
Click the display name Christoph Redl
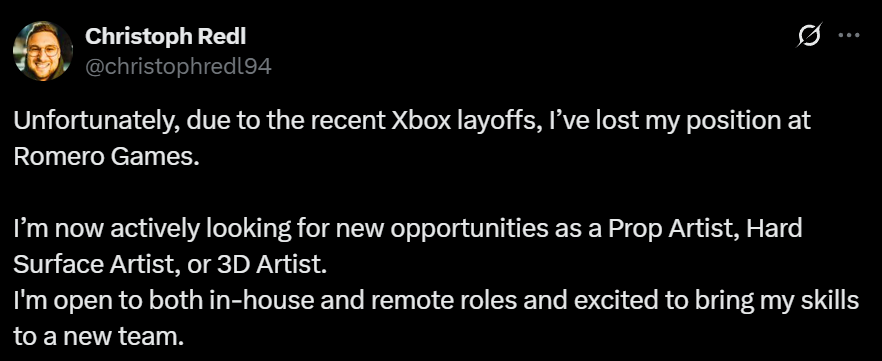point(165,37)
